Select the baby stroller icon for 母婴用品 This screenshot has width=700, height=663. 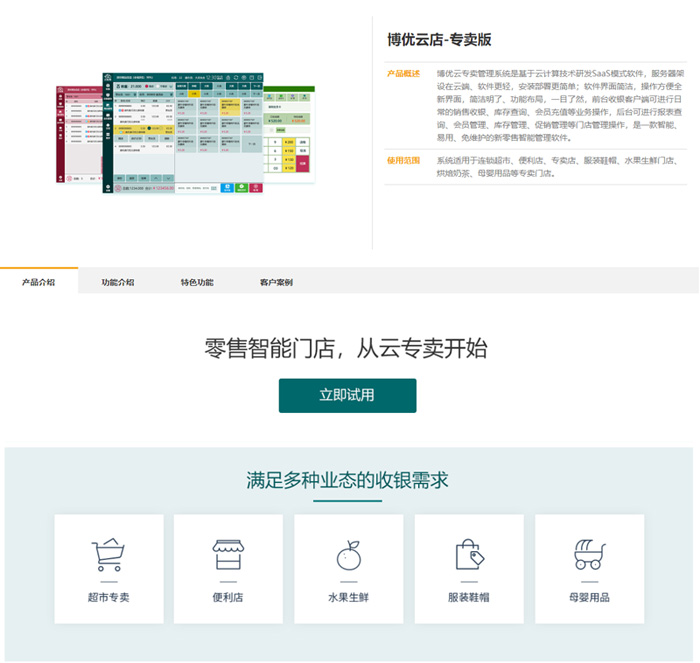(588, 554)
